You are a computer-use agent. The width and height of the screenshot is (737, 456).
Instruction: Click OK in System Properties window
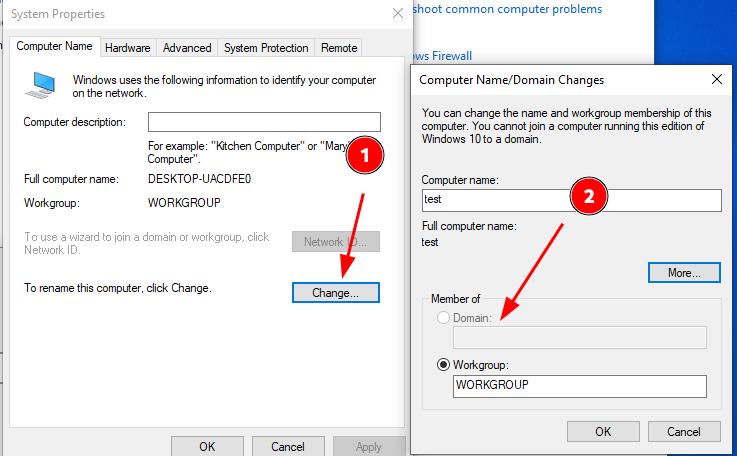click(x=207, y=446)
